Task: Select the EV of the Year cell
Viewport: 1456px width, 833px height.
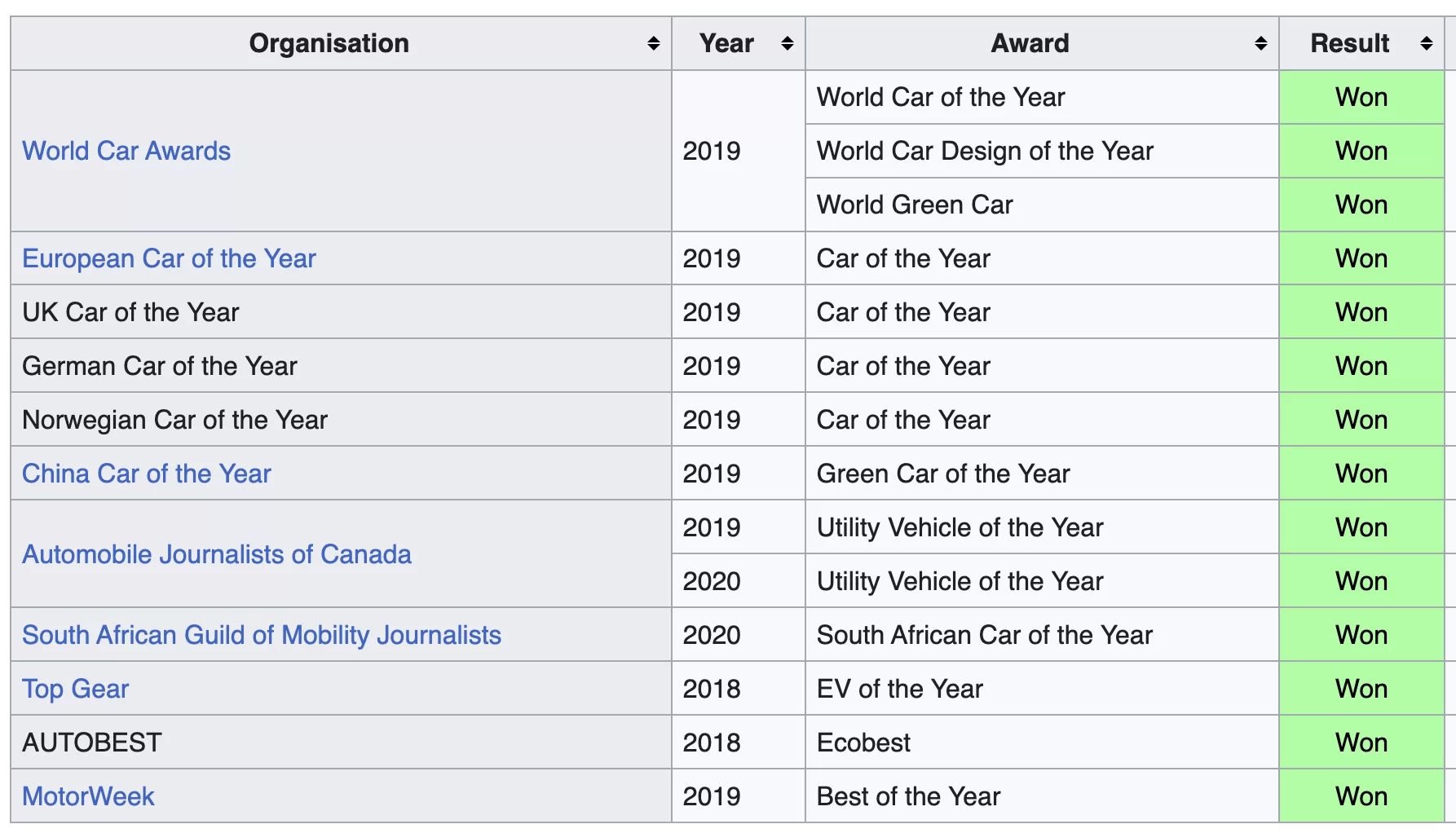Action: coord(1042,689)
